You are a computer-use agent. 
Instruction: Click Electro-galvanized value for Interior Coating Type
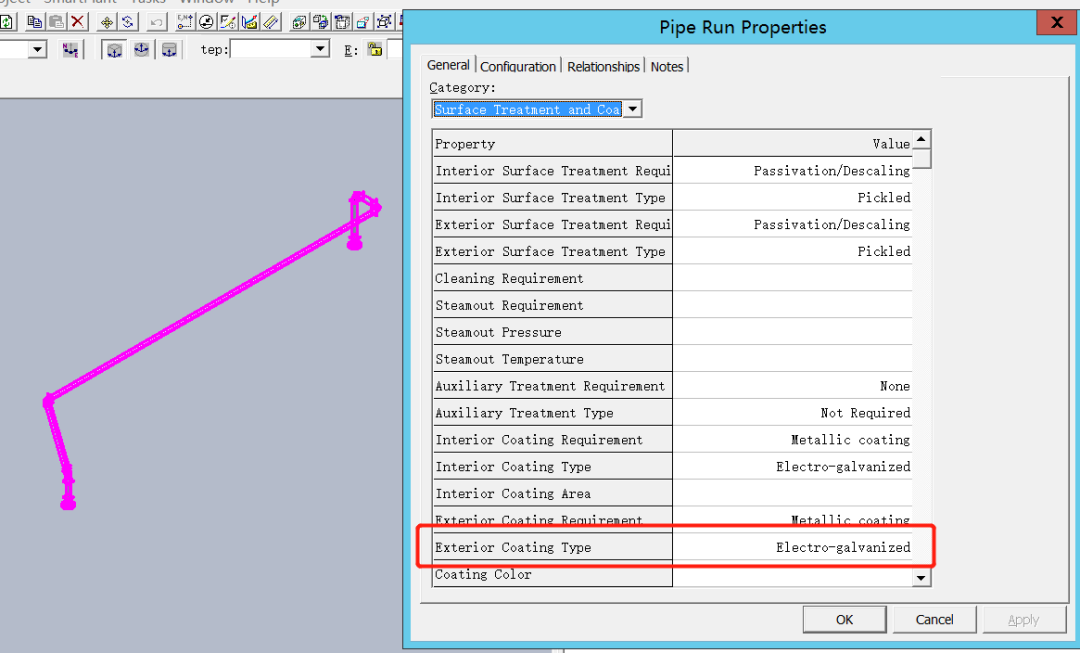pyautogui.click(x=792, y=466)
